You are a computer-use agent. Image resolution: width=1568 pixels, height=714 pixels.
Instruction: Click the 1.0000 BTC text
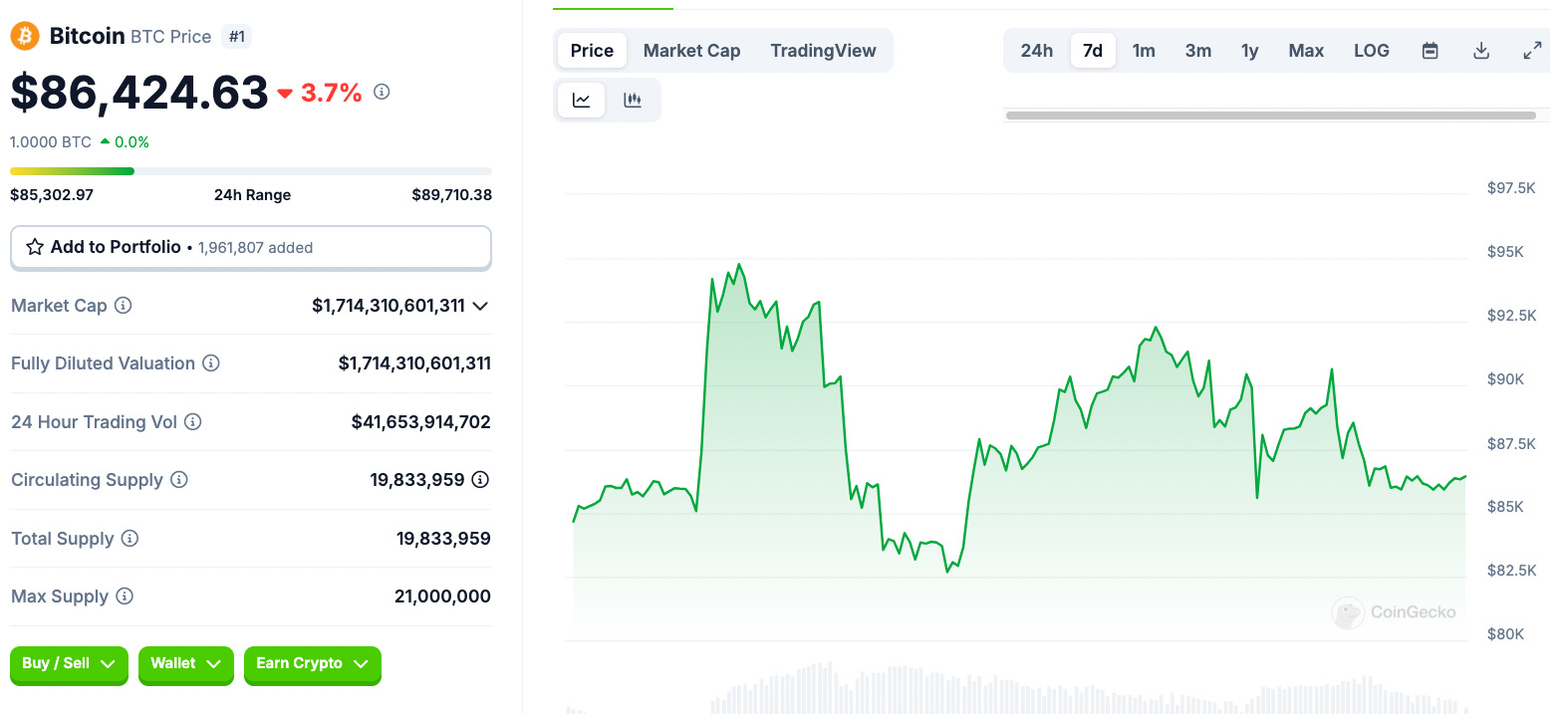click(x=51, y=142)
